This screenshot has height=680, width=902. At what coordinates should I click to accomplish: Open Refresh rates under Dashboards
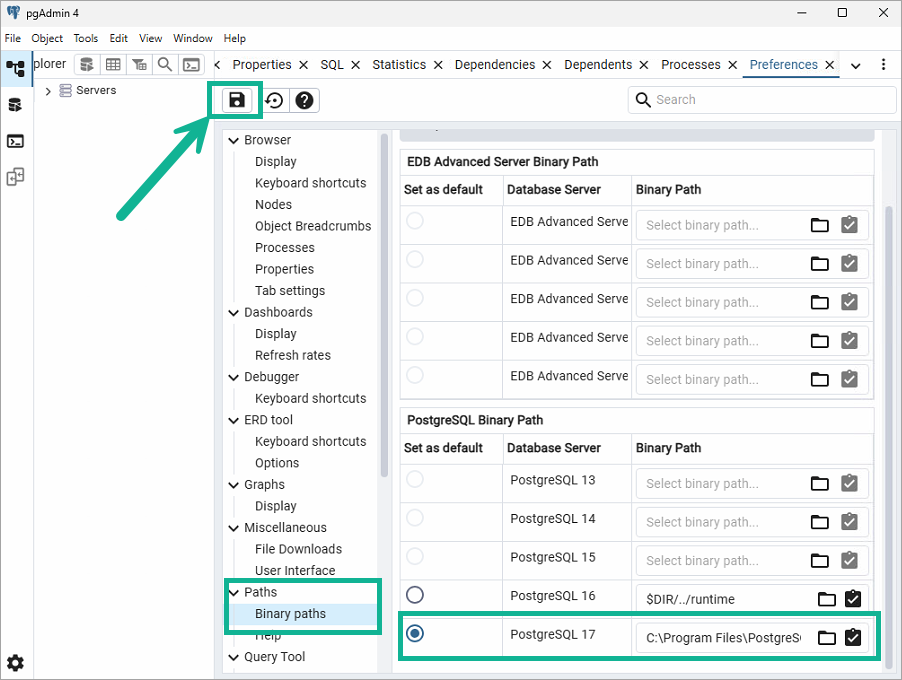(293, 356)
